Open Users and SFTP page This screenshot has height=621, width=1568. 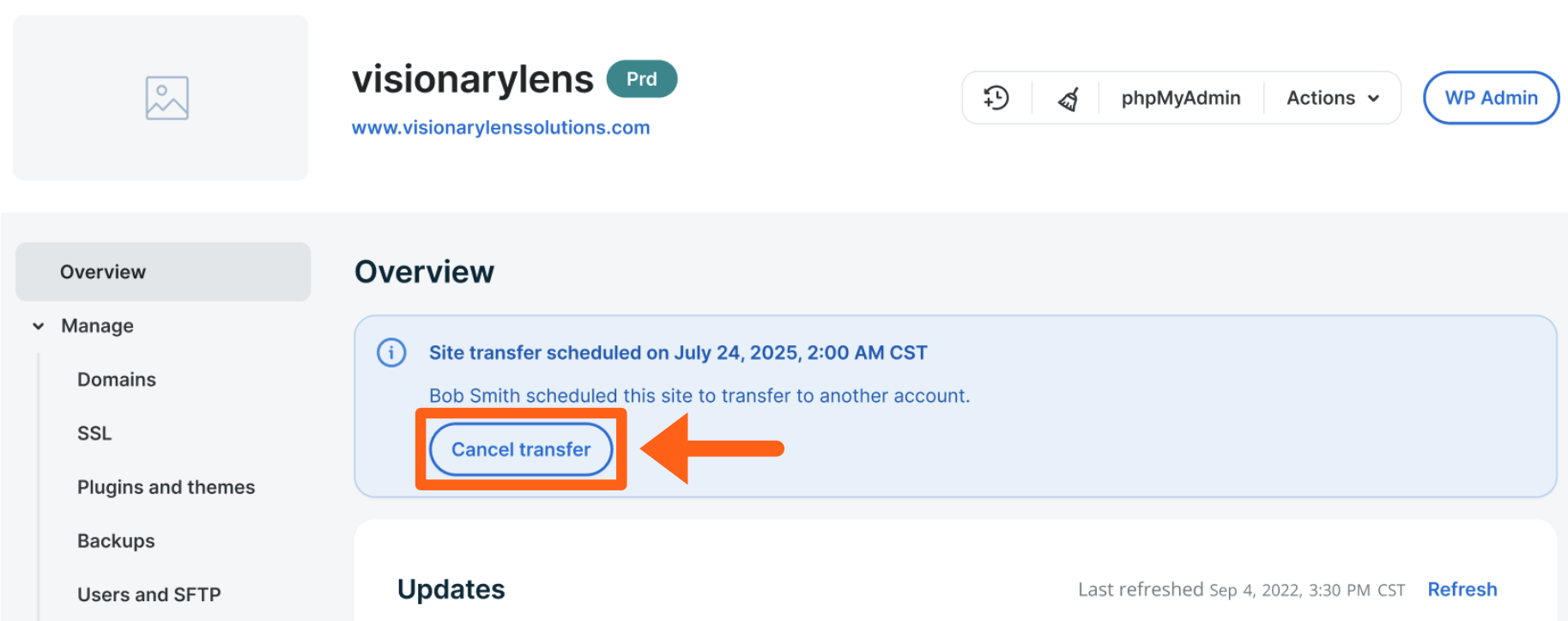point(148,594)
